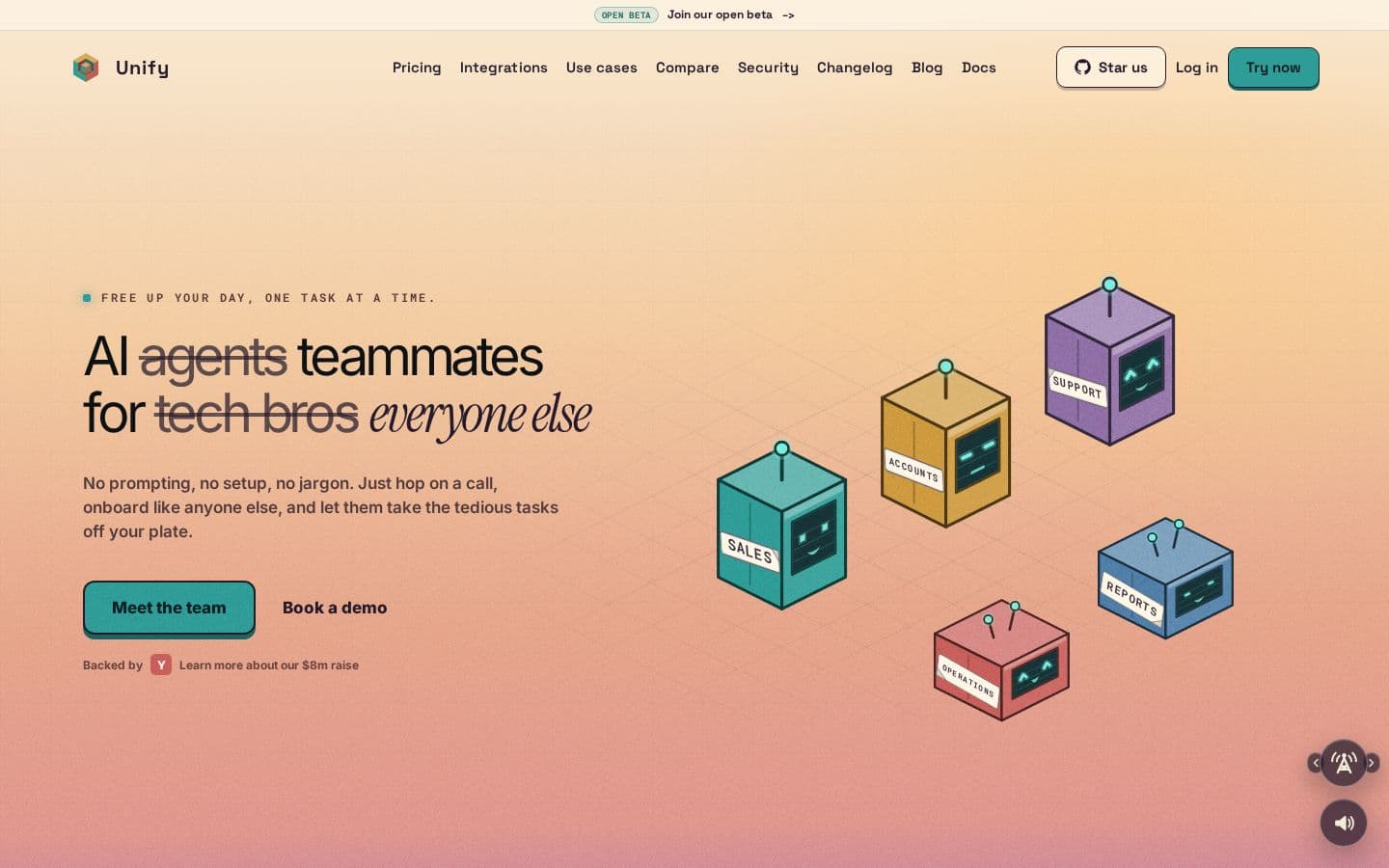Open the Docs link
Screen dimensions: 1389x868
click(979, 68)
